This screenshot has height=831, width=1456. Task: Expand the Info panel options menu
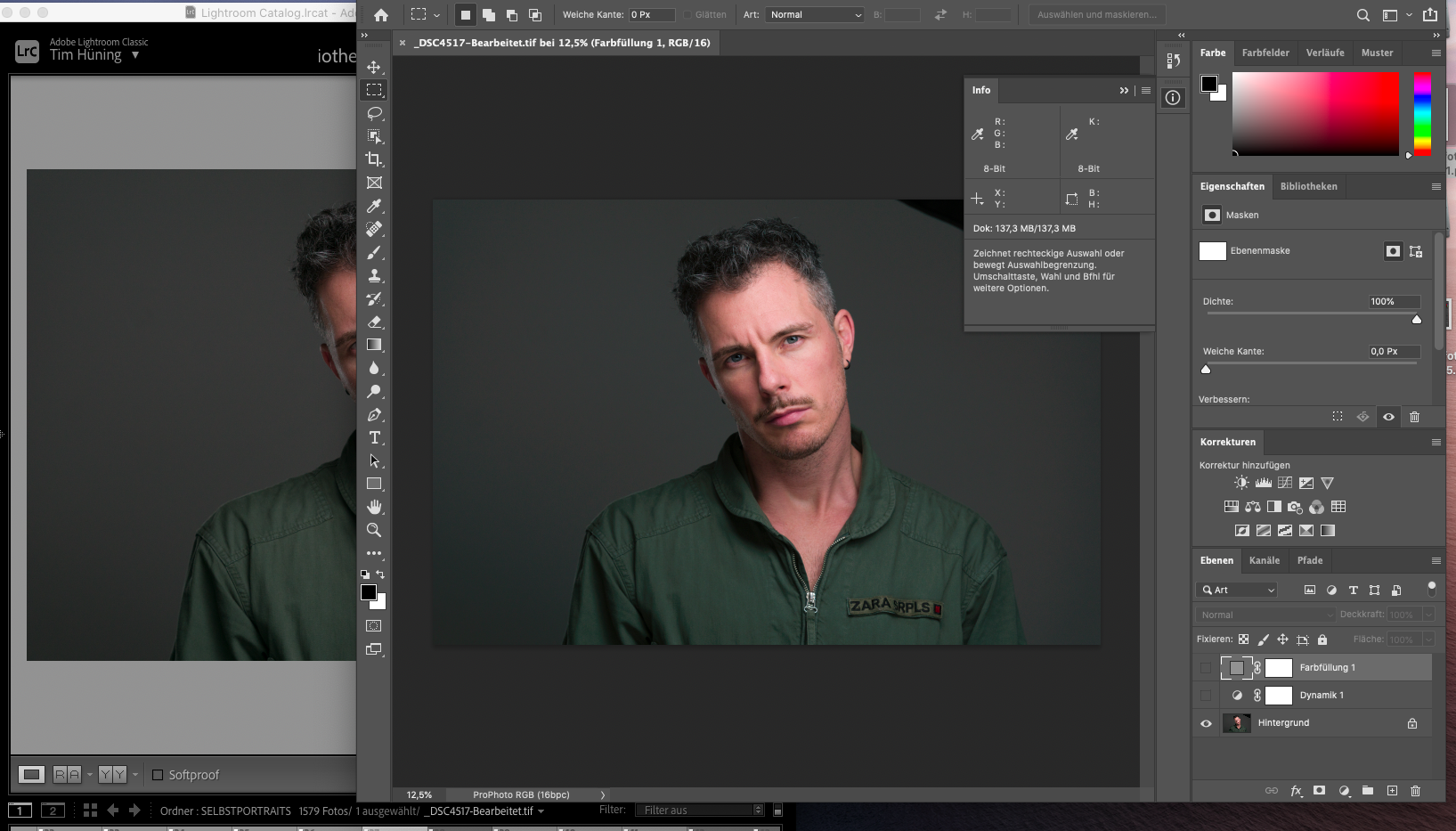[1146, 90]
